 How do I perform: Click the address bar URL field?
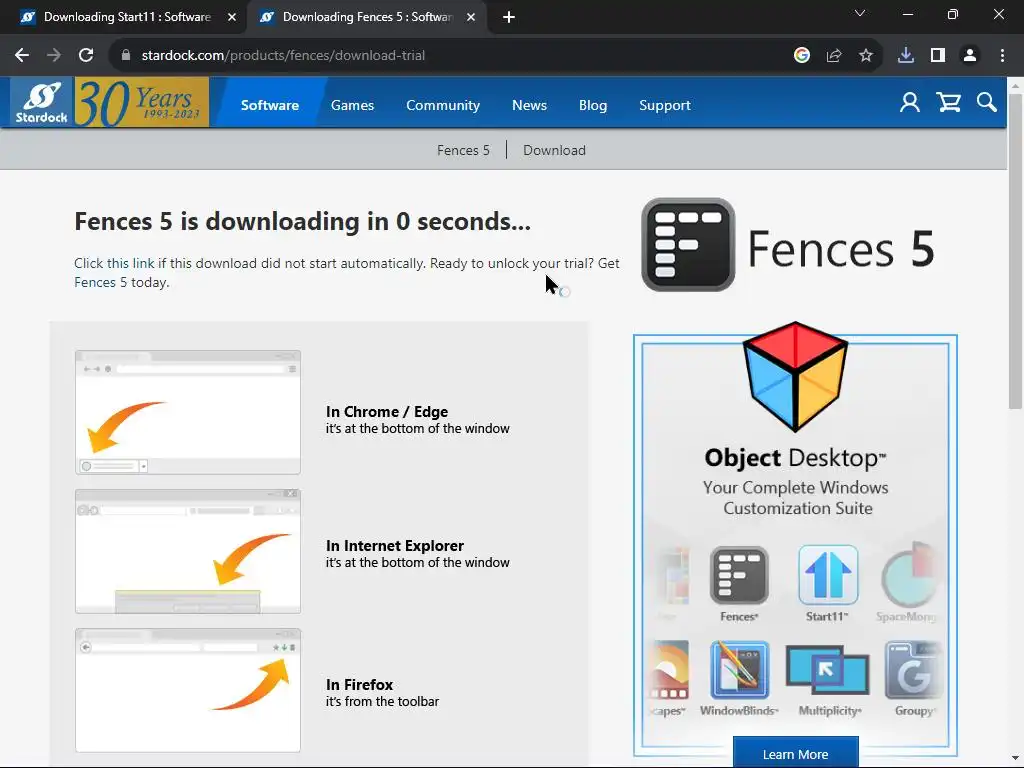tap(451, 56)
